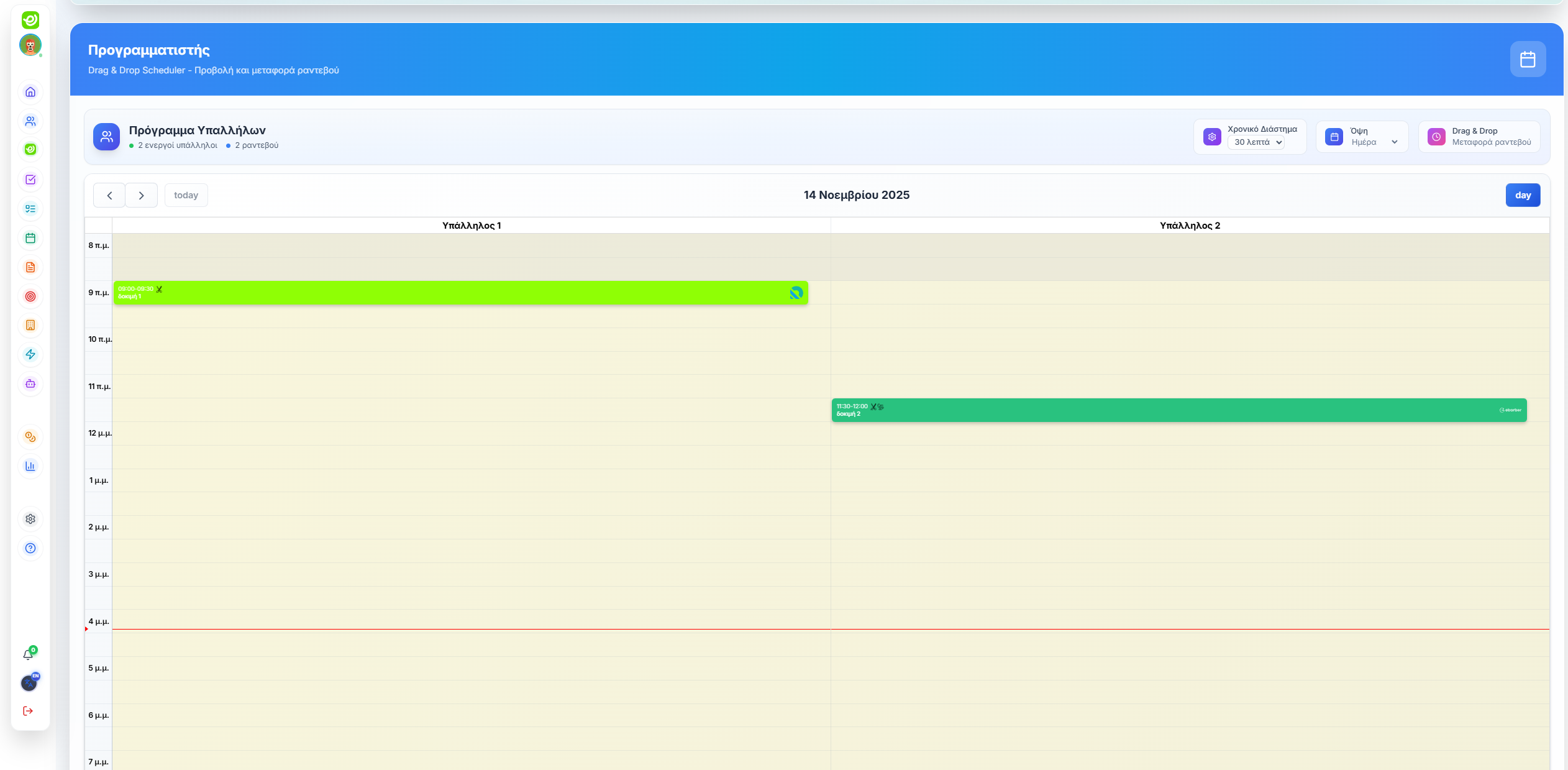Select the δοκιμή 1 appointment block
Image resolution: width=1568 pixels, height=770 pixels.
pyautogui.click(x=460, y=292)
